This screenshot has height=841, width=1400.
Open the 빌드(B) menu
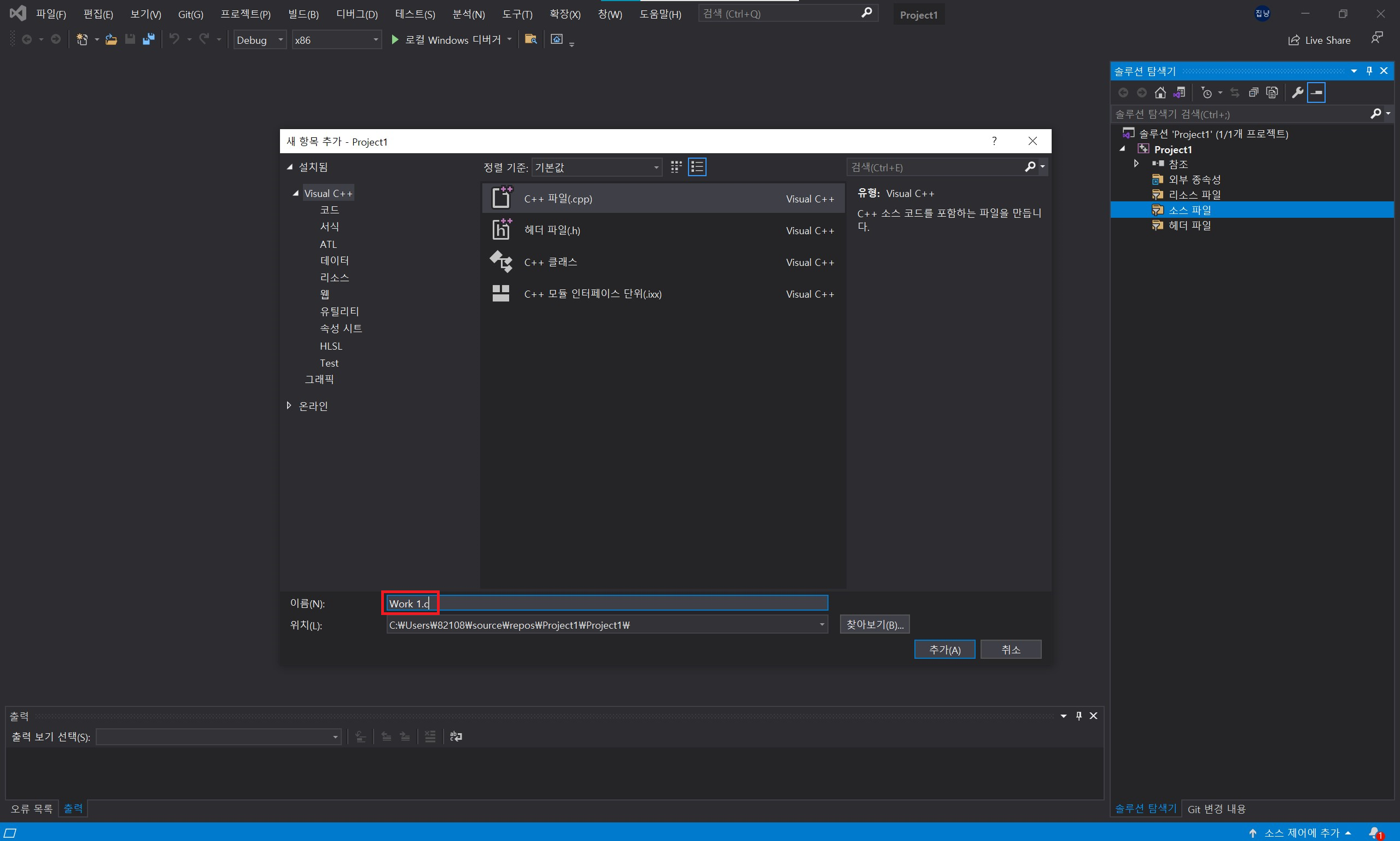pos(303,14)
